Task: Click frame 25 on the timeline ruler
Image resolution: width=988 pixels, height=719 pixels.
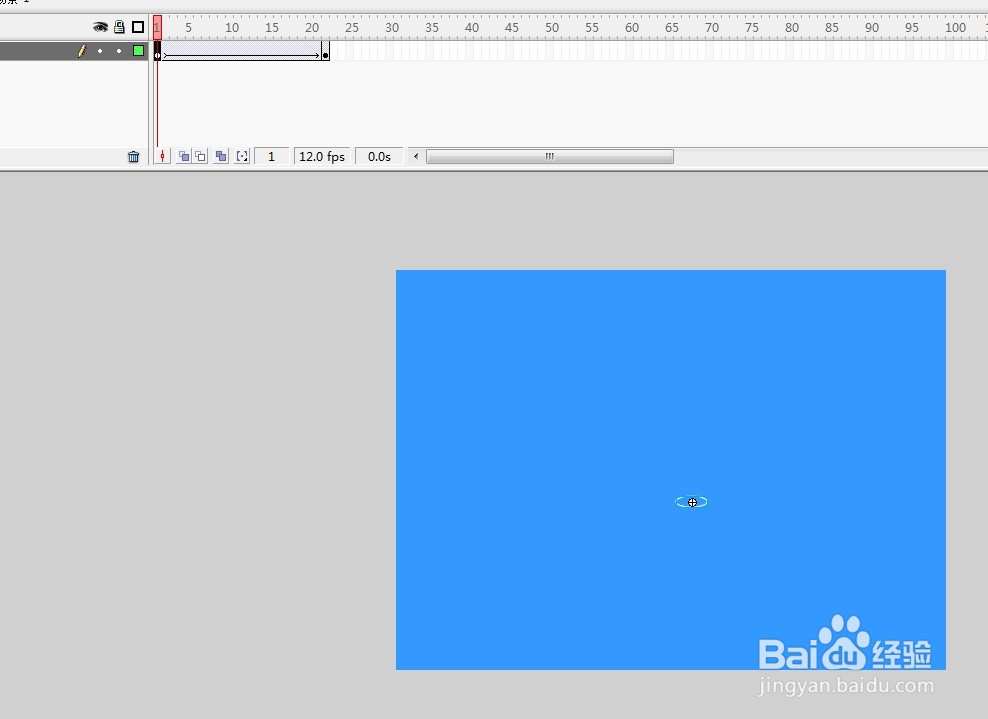Action: point(352,28)
